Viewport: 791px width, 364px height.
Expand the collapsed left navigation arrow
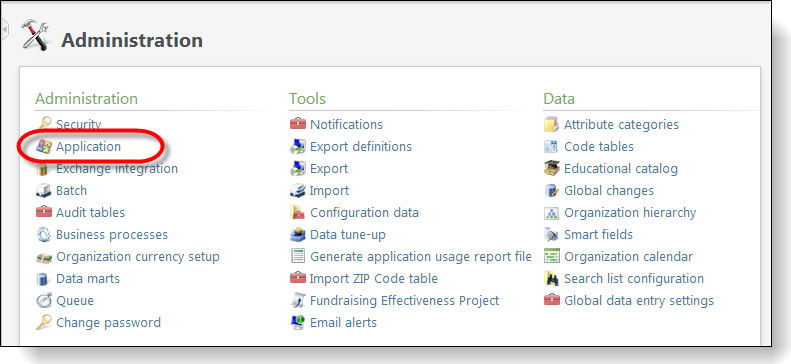pos(5,30)
